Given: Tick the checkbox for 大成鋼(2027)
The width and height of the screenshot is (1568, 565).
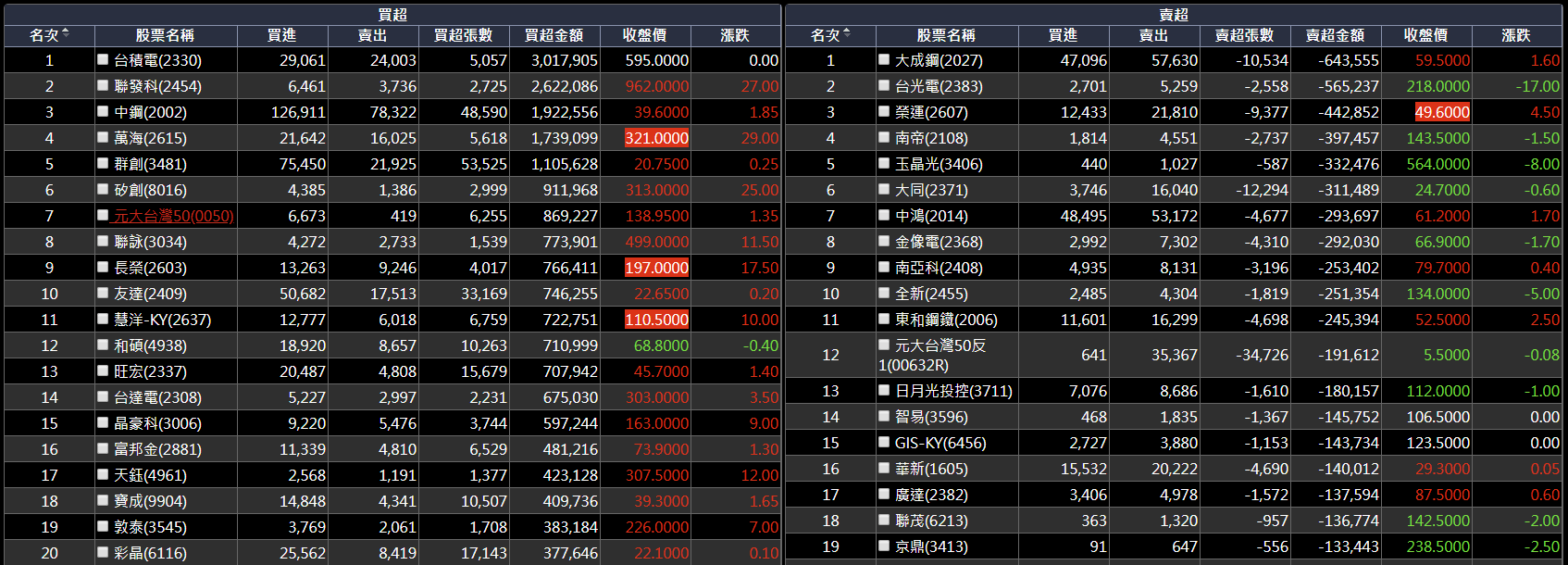Looking at the screenshot, I should (884, 59).
